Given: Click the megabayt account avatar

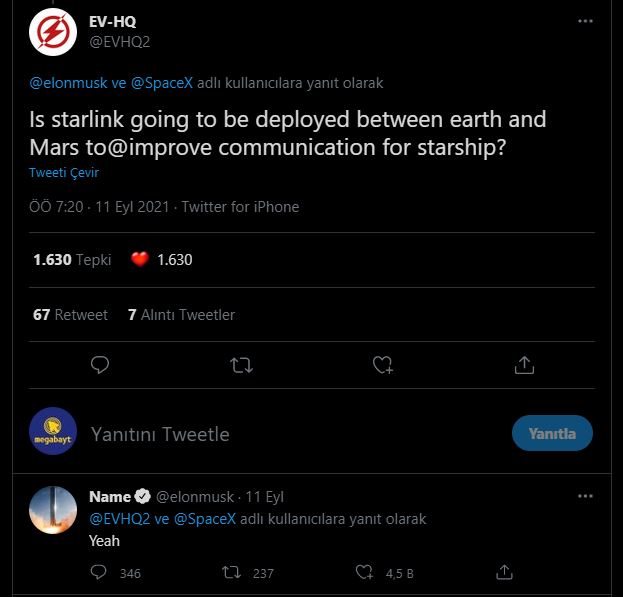Looking at the screenshot, I should point(53,433).
